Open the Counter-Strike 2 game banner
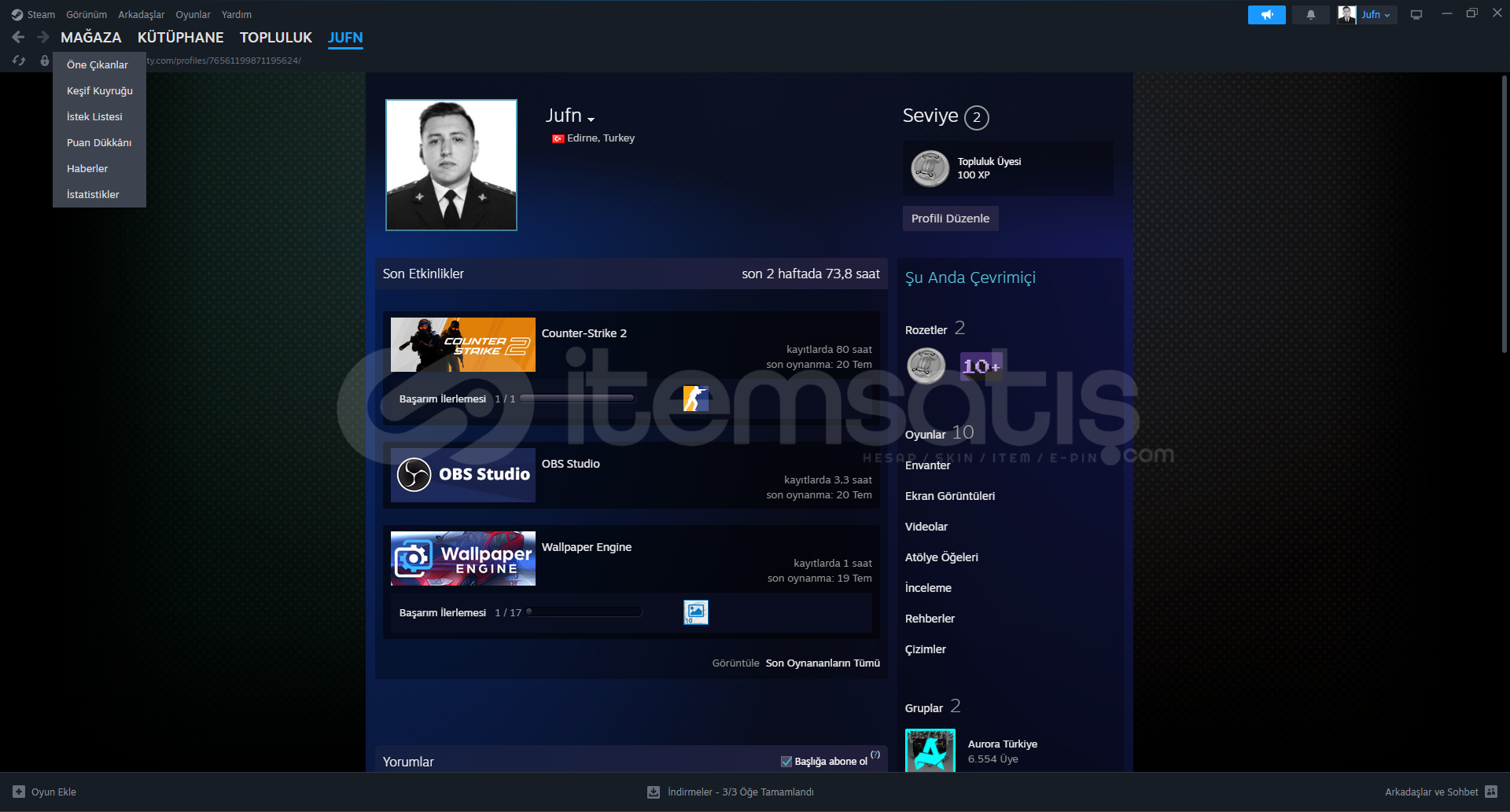 (x=463, y=344)
